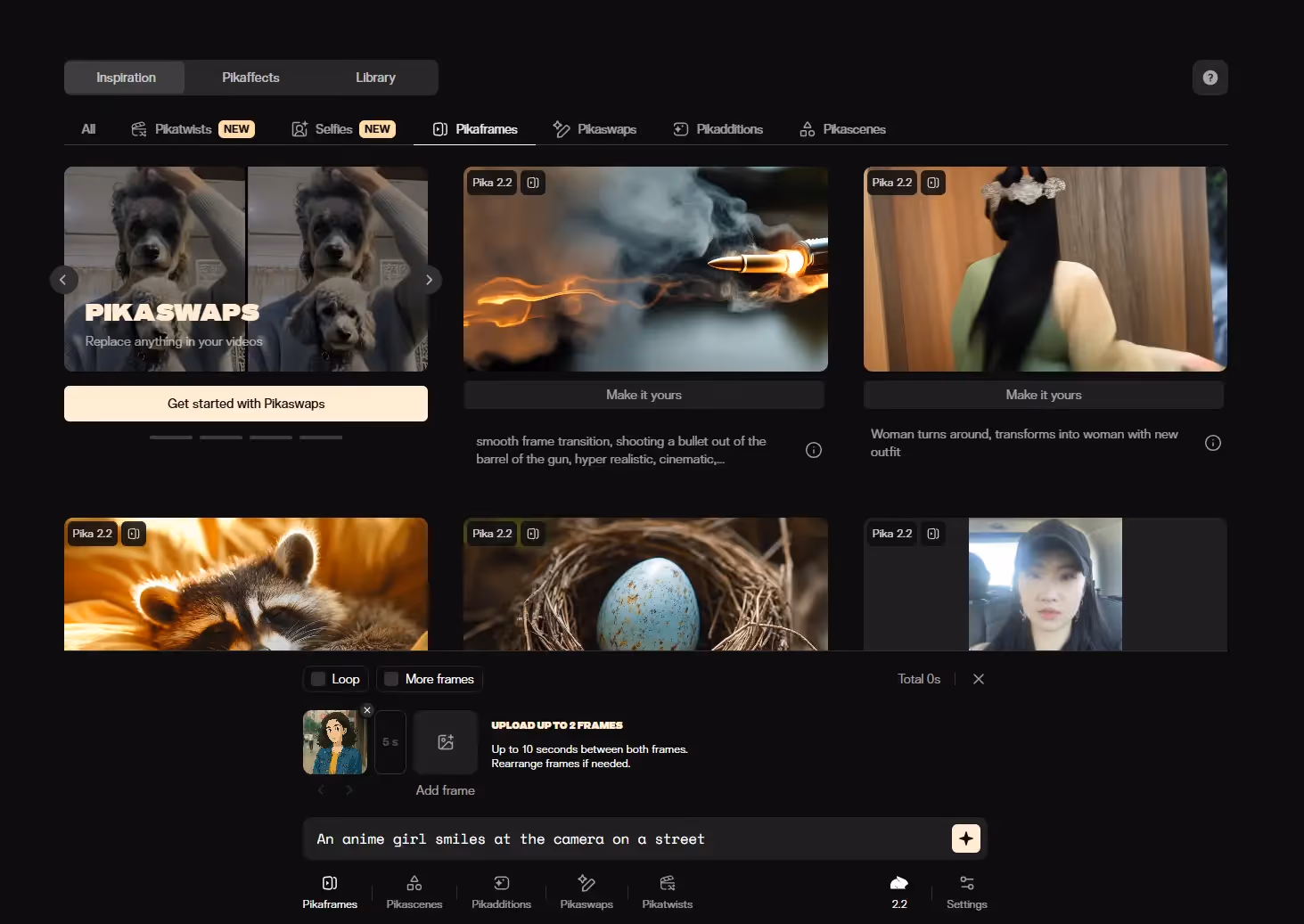Click the Pikadditions tab icon
The image size is (1304, 924).
(681, 129)
